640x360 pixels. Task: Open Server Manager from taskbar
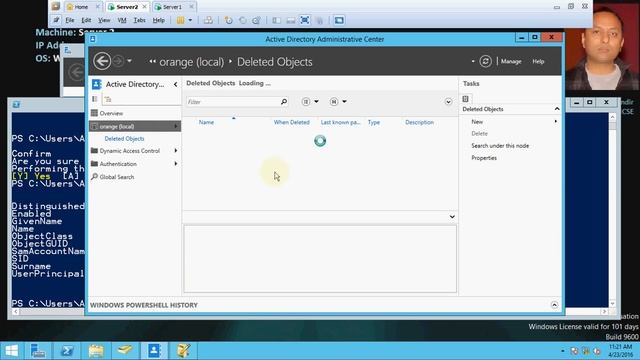pos(38,351)
